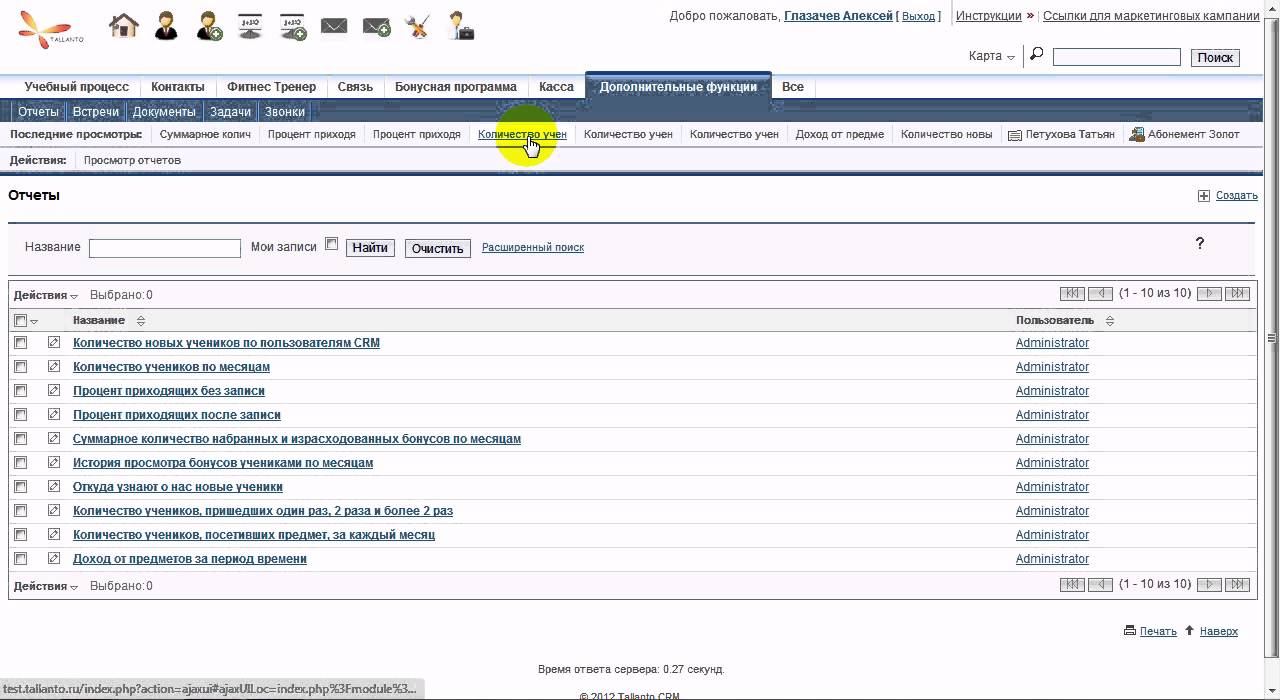Click top pagination last-page button
This screenshot has width=1280, height=700.
(x=1238, y=293)
